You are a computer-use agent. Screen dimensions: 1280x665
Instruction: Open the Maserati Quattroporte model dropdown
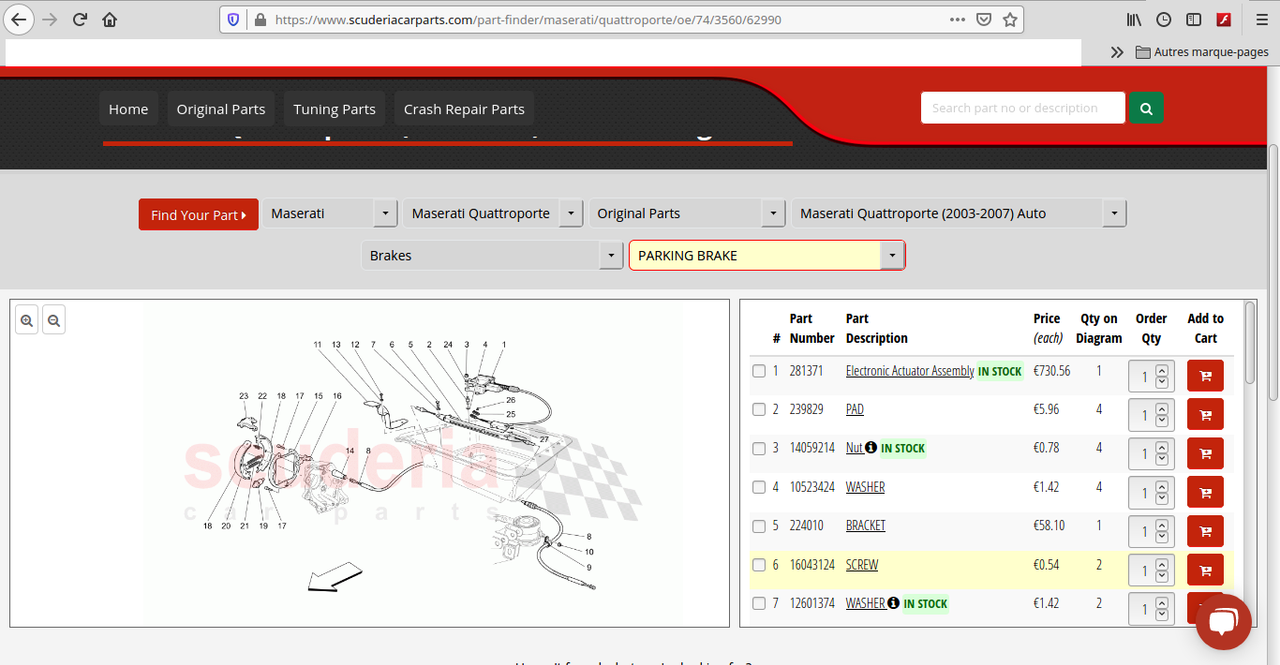coord(493,214)
